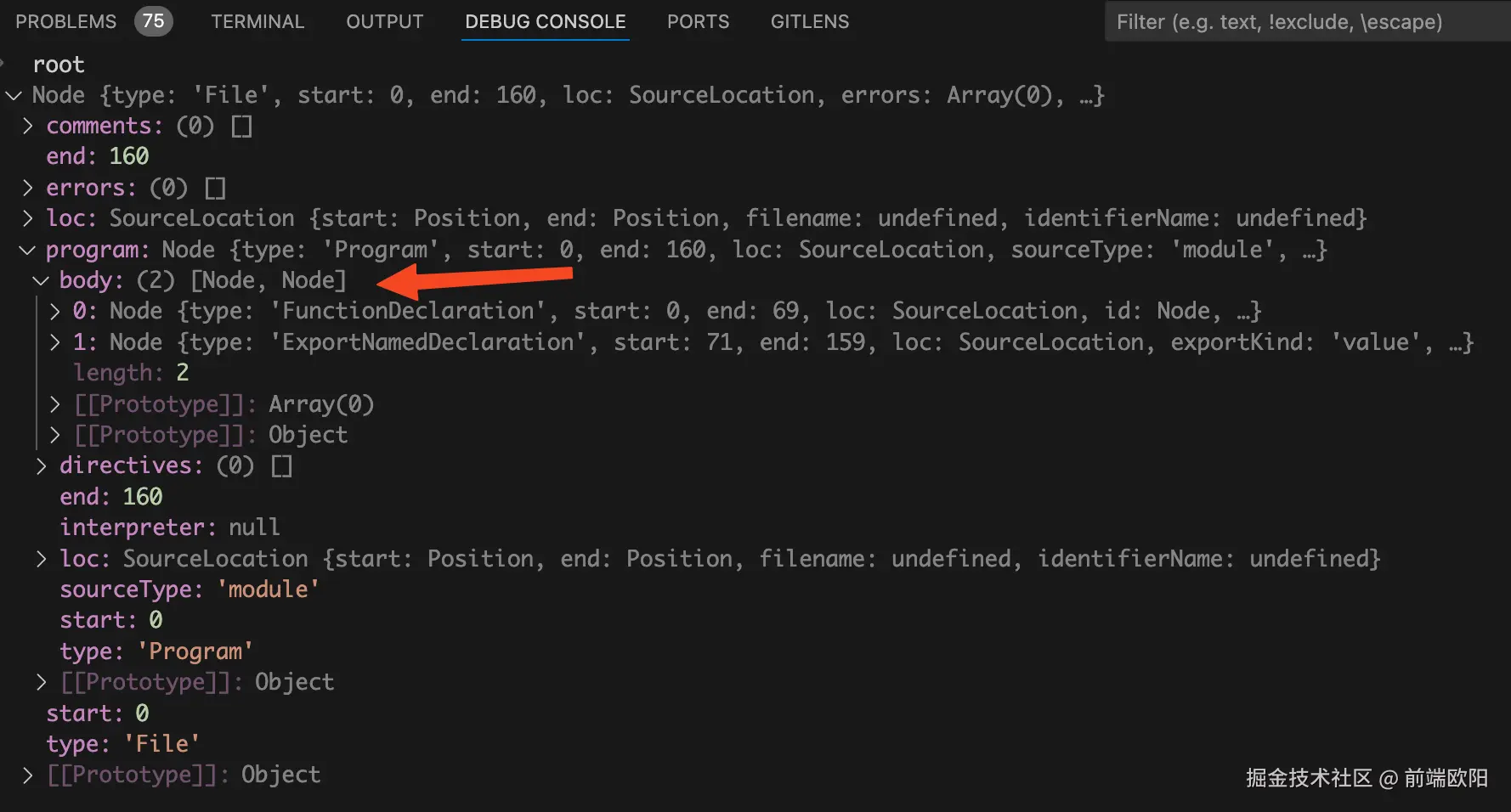The image size is (1511, 812).
Task: Click the sourceType 'module' property line
Action: 189,589
